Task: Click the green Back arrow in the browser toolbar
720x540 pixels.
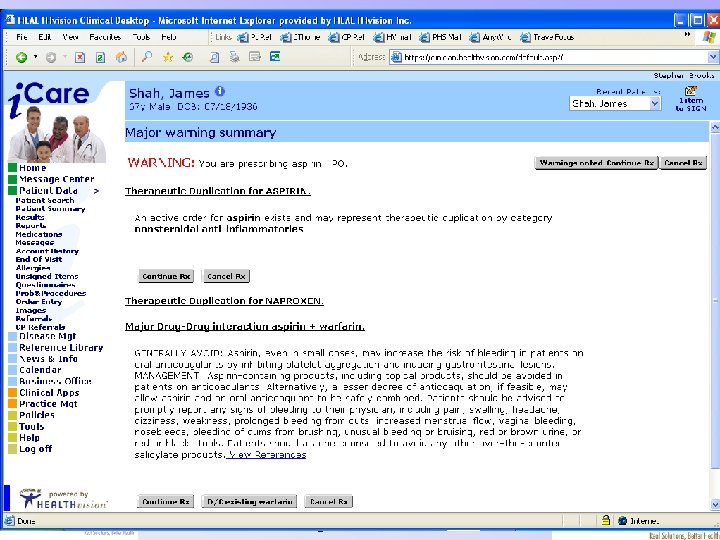Action: (x=21, y=57)
